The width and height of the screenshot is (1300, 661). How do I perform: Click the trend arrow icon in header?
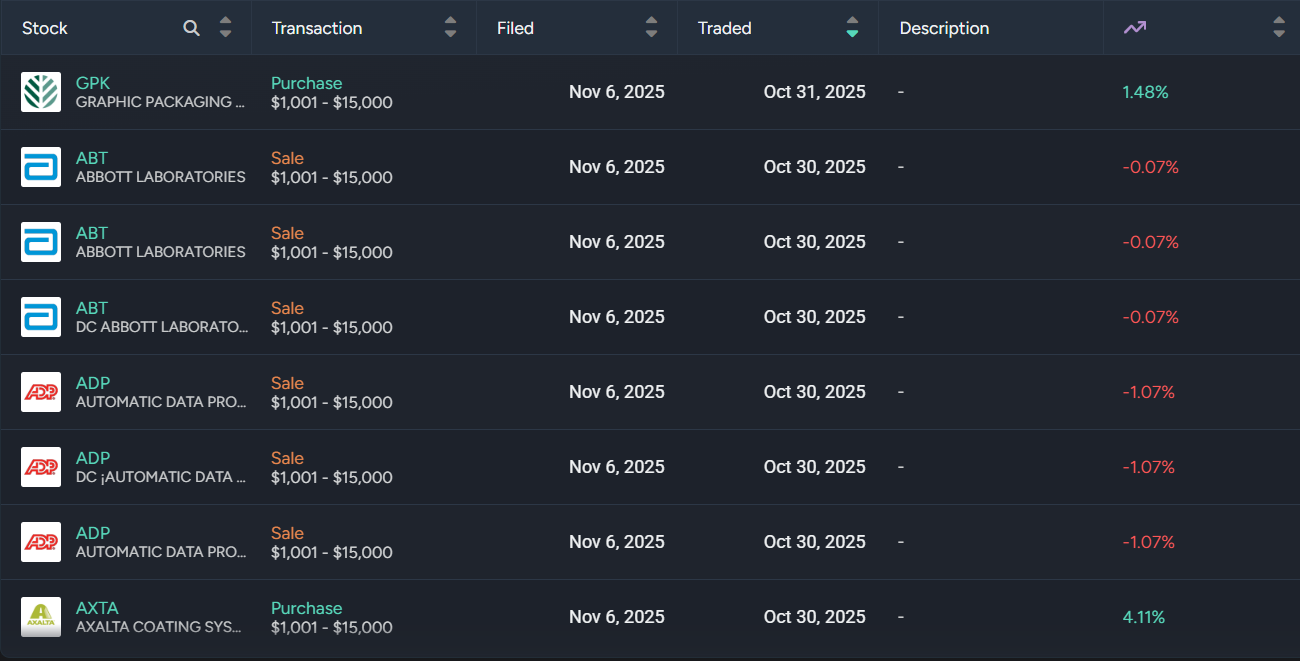(1134, 28)
